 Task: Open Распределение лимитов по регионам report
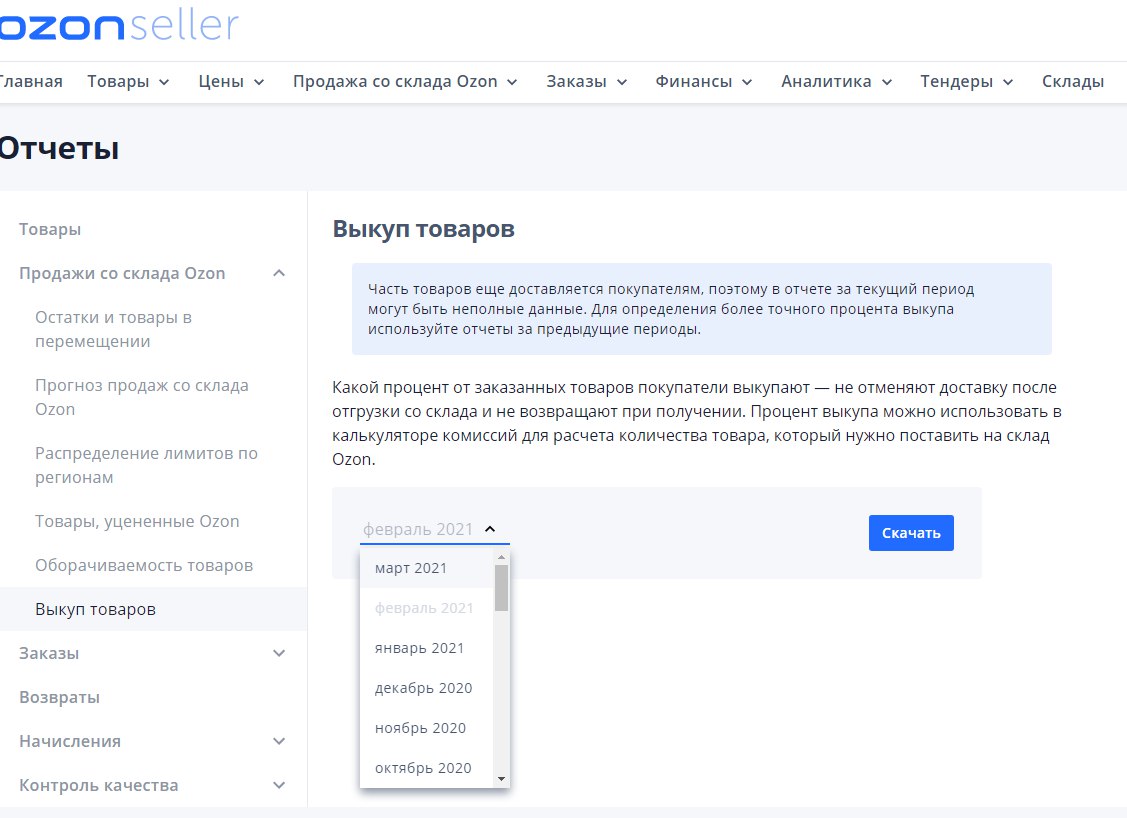pos(146,465)
